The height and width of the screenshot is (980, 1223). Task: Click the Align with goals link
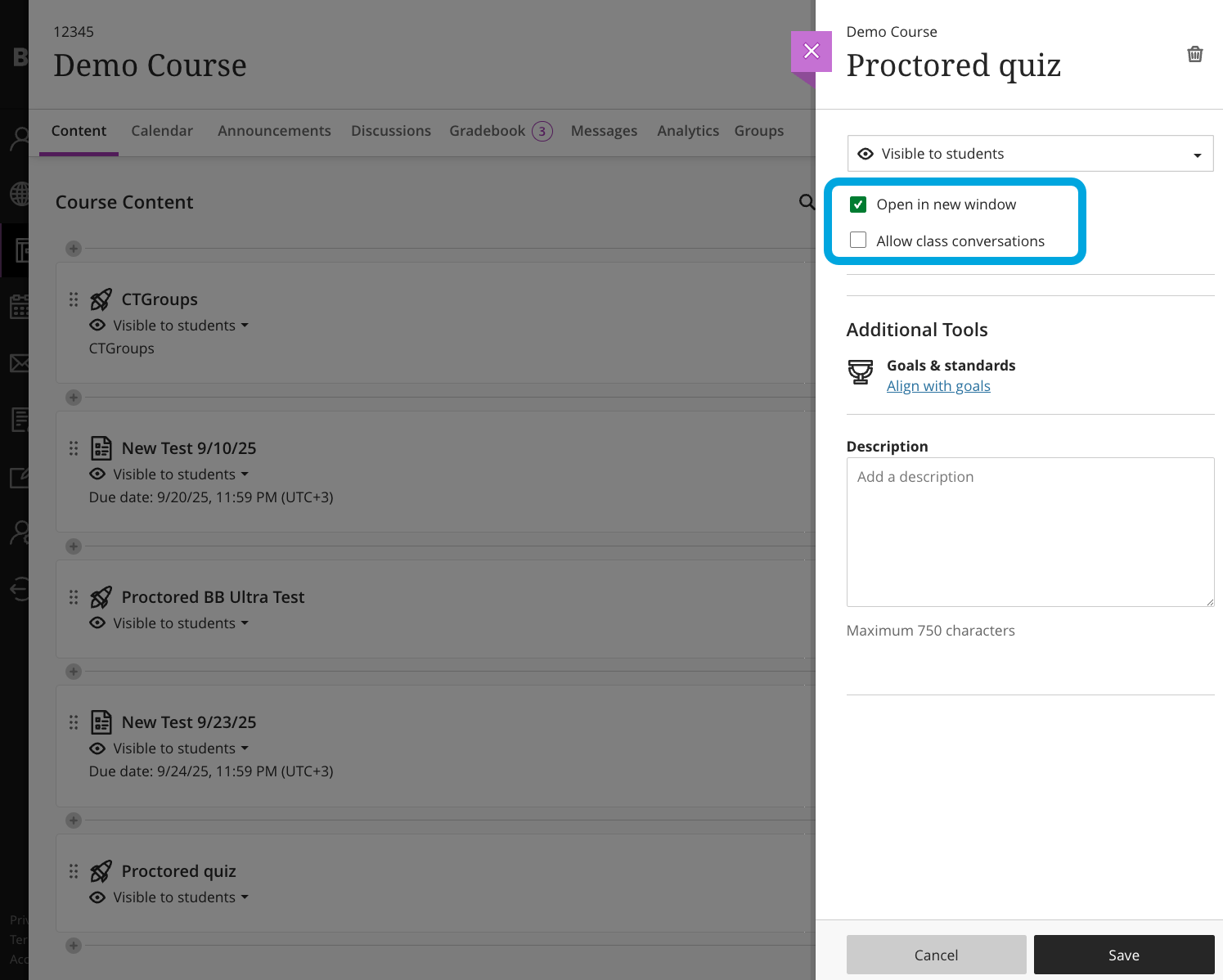938,386
